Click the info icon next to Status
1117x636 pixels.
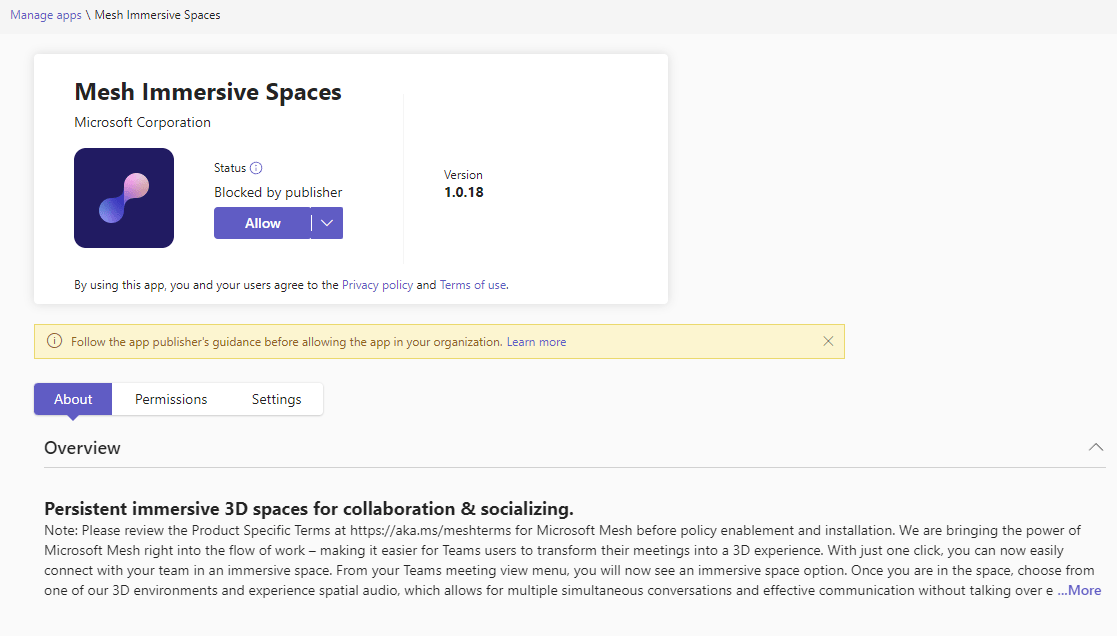click(256, 168)
